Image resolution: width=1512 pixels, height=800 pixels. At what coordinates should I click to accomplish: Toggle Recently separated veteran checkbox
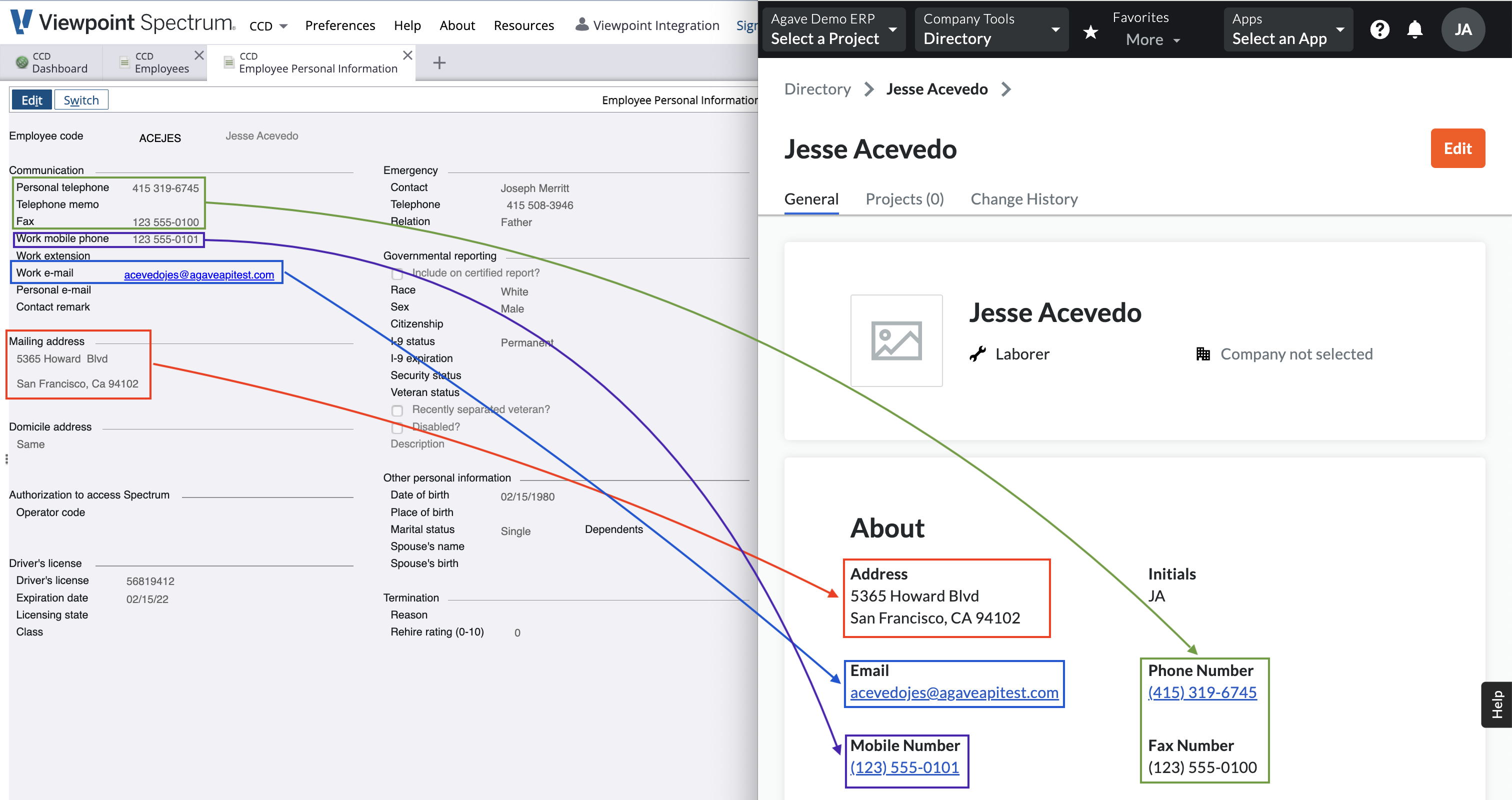tap(397, 410)
